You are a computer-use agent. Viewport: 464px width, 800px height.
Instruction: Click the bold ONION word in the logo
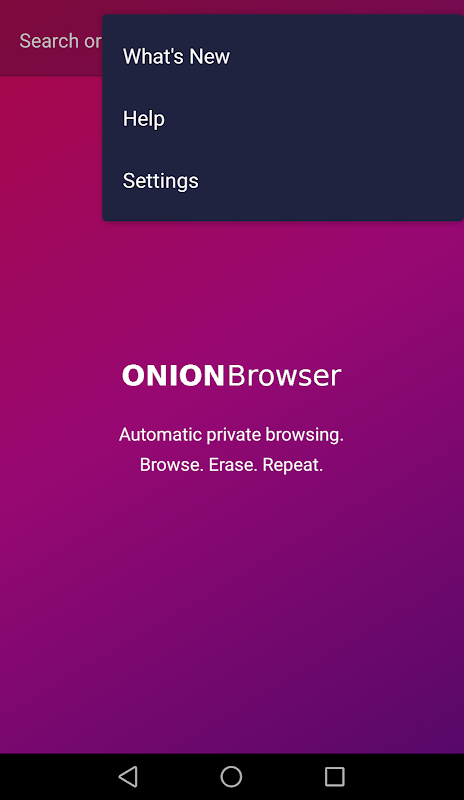click(173, 376)
